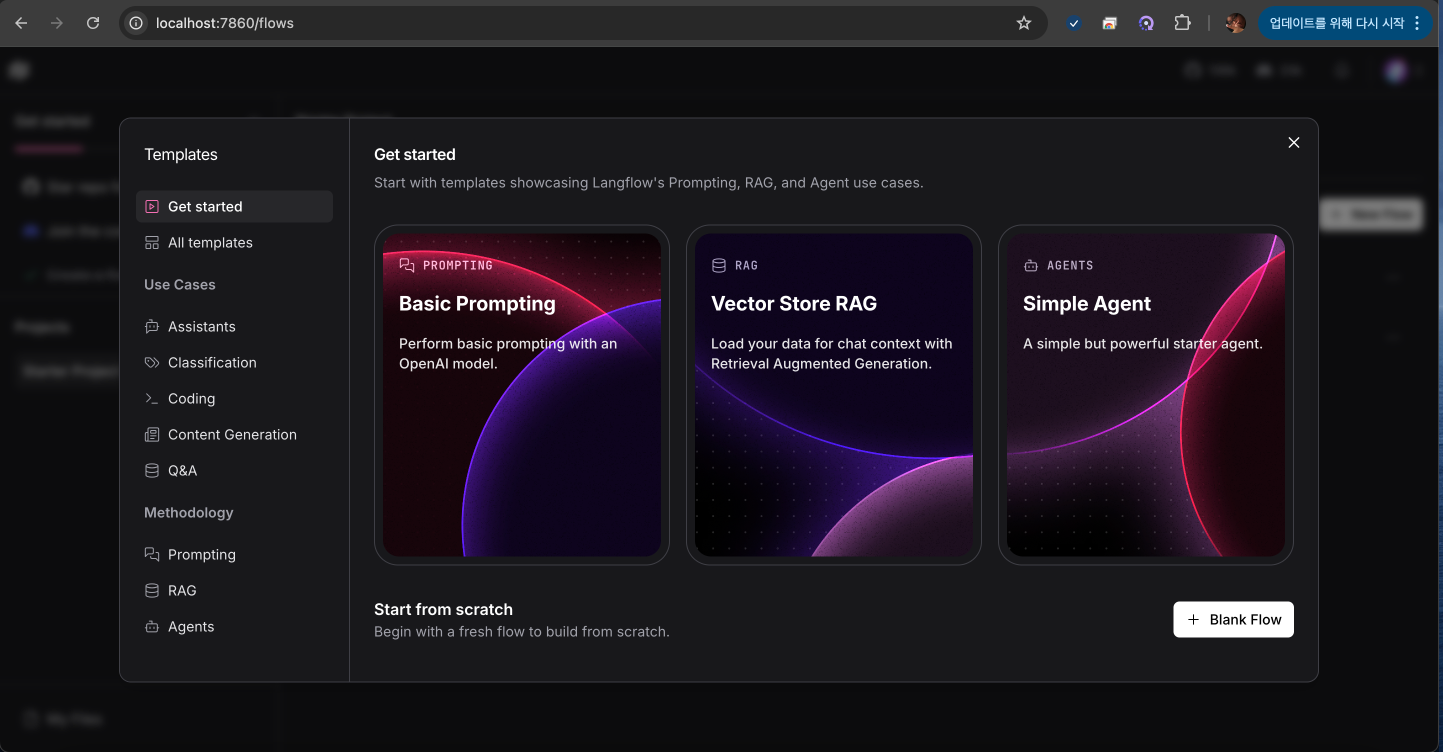Choose the Basic Prompting template card
Viewport: 1443px width, 752px height.
521,395
